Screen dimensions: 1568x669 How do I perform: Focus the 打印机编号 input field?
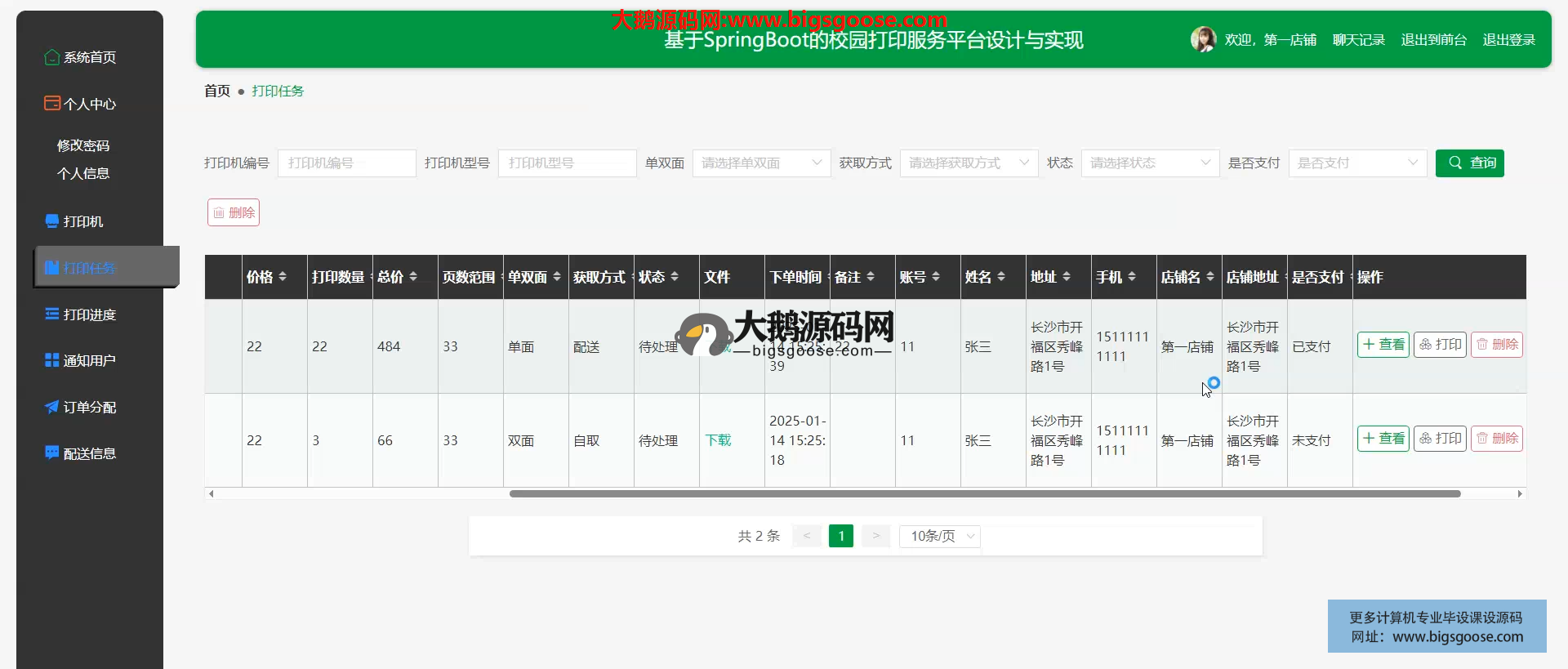coord(347,163)
